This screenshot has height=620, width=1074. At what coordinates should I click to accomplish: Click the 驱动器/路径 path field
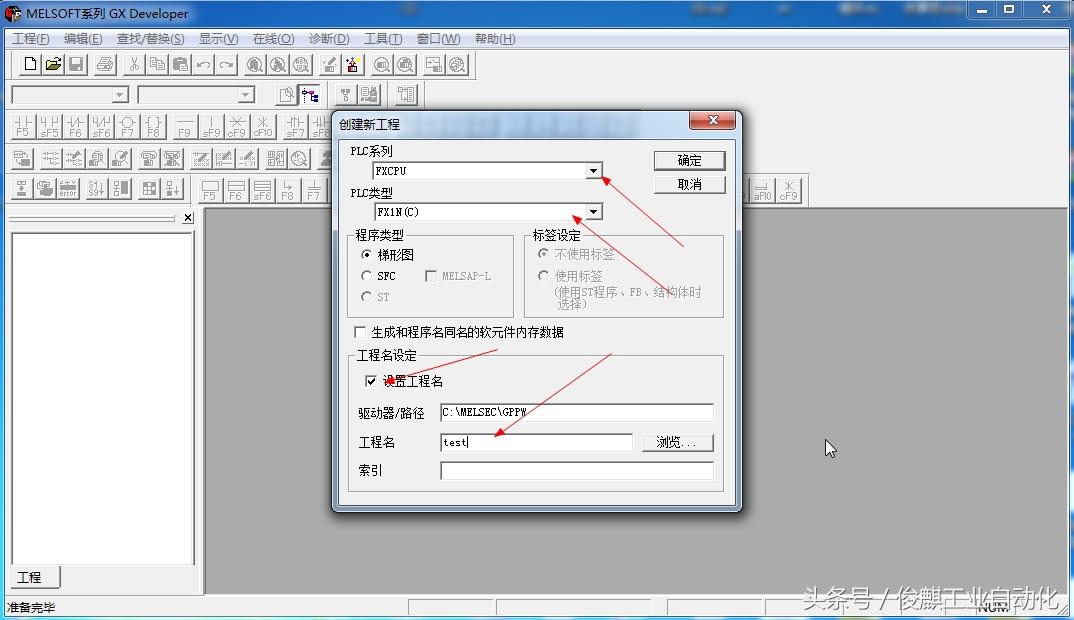pos(577,412)
